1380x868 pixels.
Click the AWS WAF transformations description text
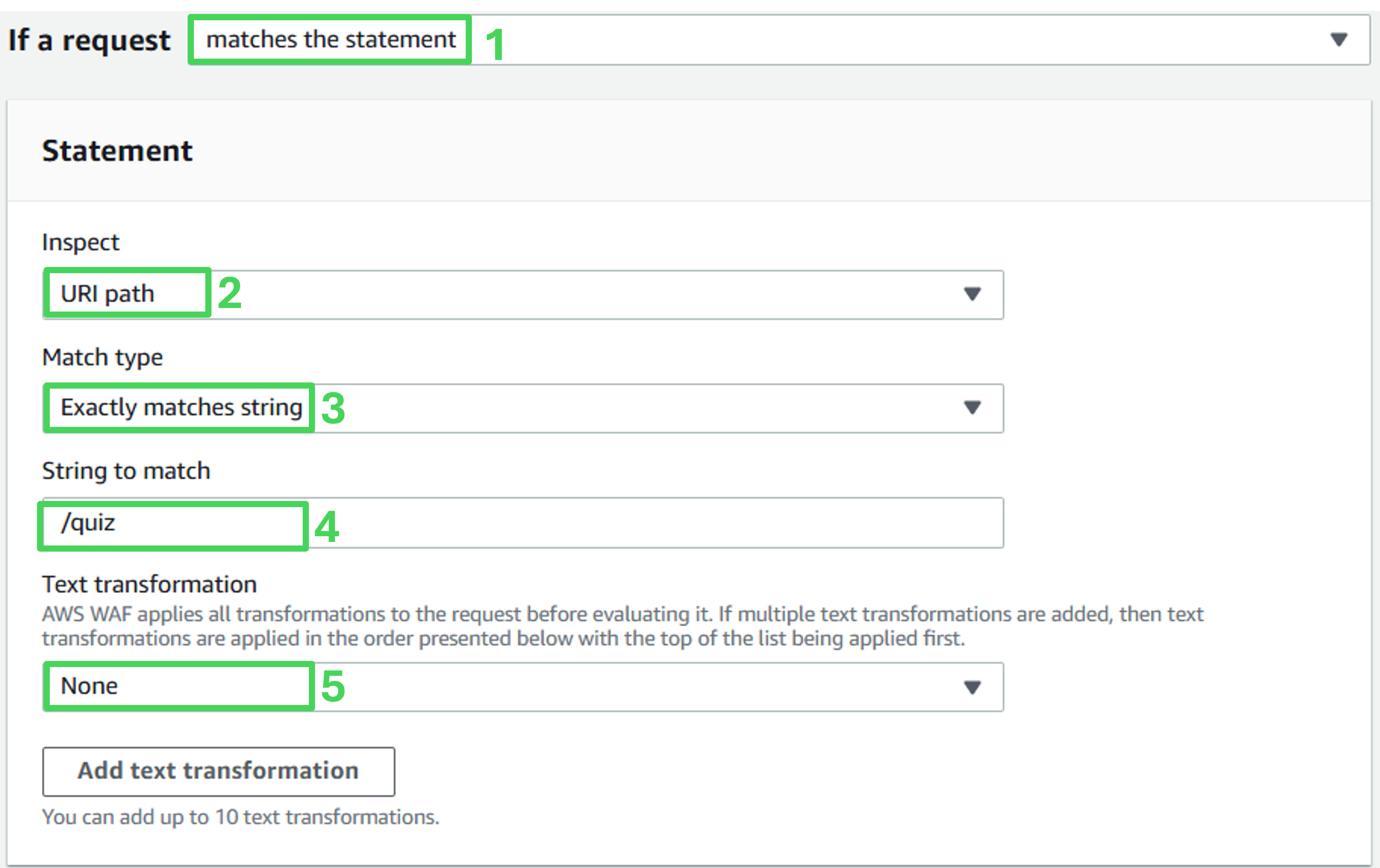click(x=623, y=626)
